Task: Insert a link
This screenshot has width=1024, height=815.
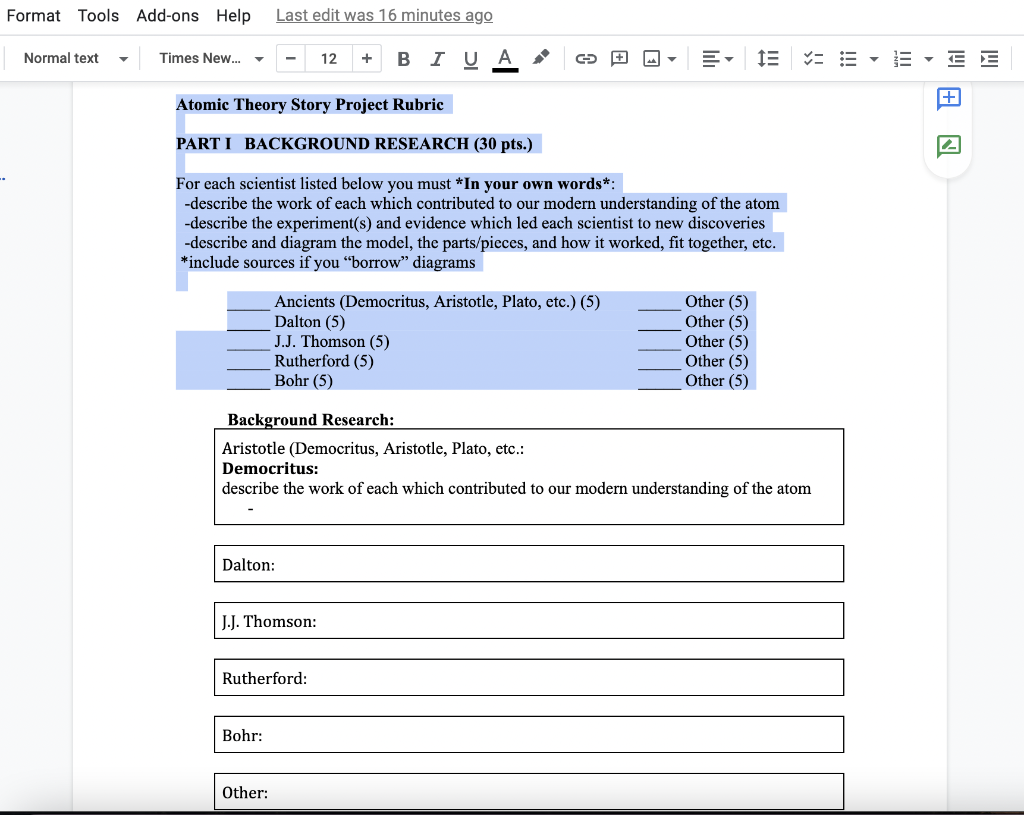Action: click(x=586, y=59)
